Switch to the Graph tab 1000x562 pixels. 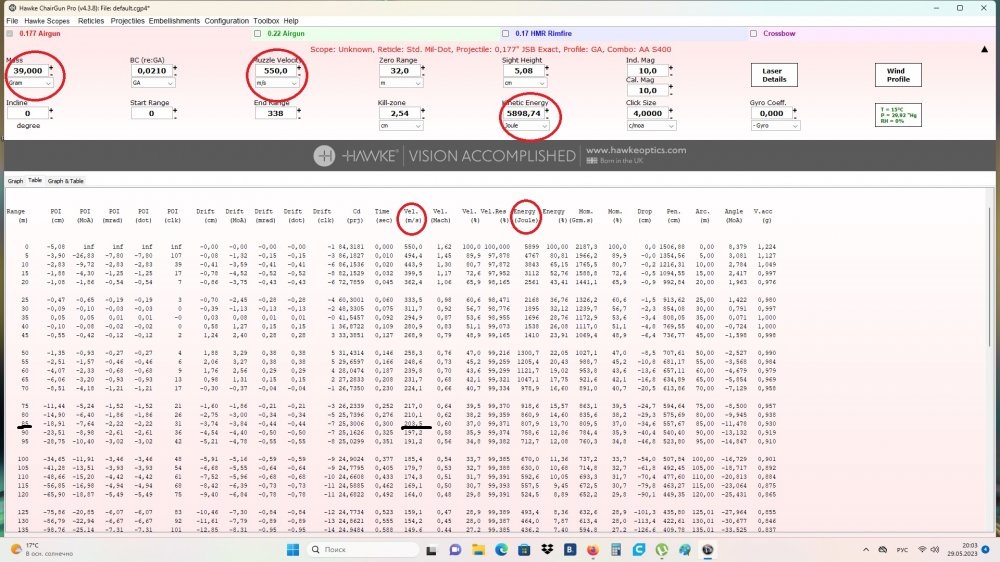point(15,181)
